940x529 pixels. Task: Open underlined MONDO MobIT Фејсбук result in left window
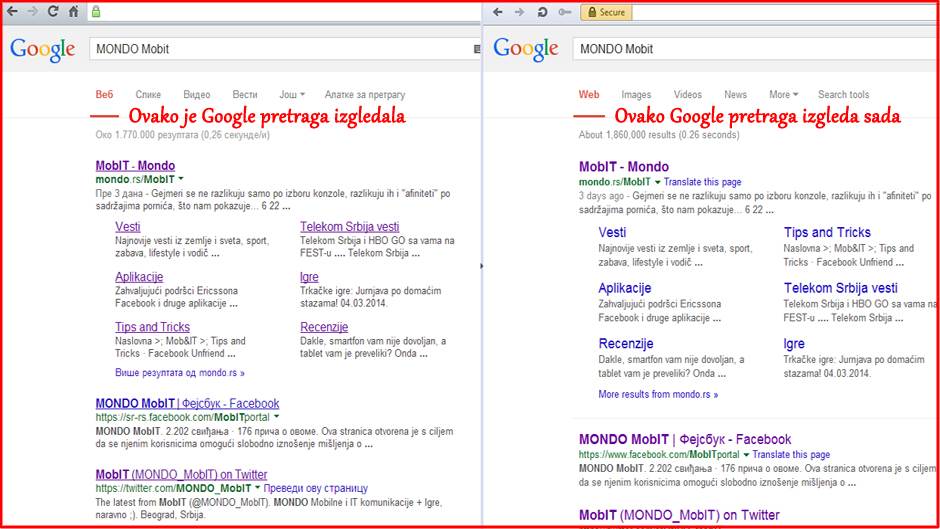tap(187, 404)
